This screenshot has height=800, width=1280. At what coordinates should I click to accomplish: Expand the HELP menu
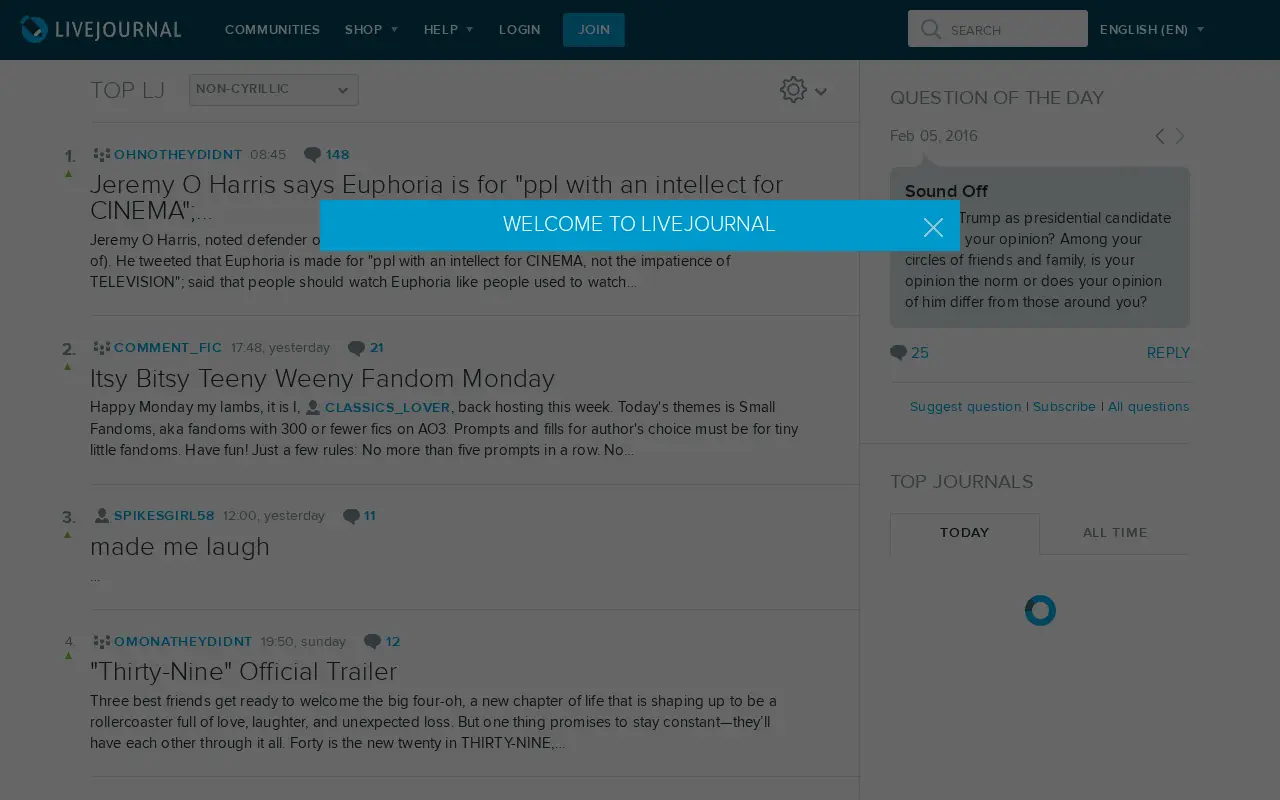tap(448, 30)
